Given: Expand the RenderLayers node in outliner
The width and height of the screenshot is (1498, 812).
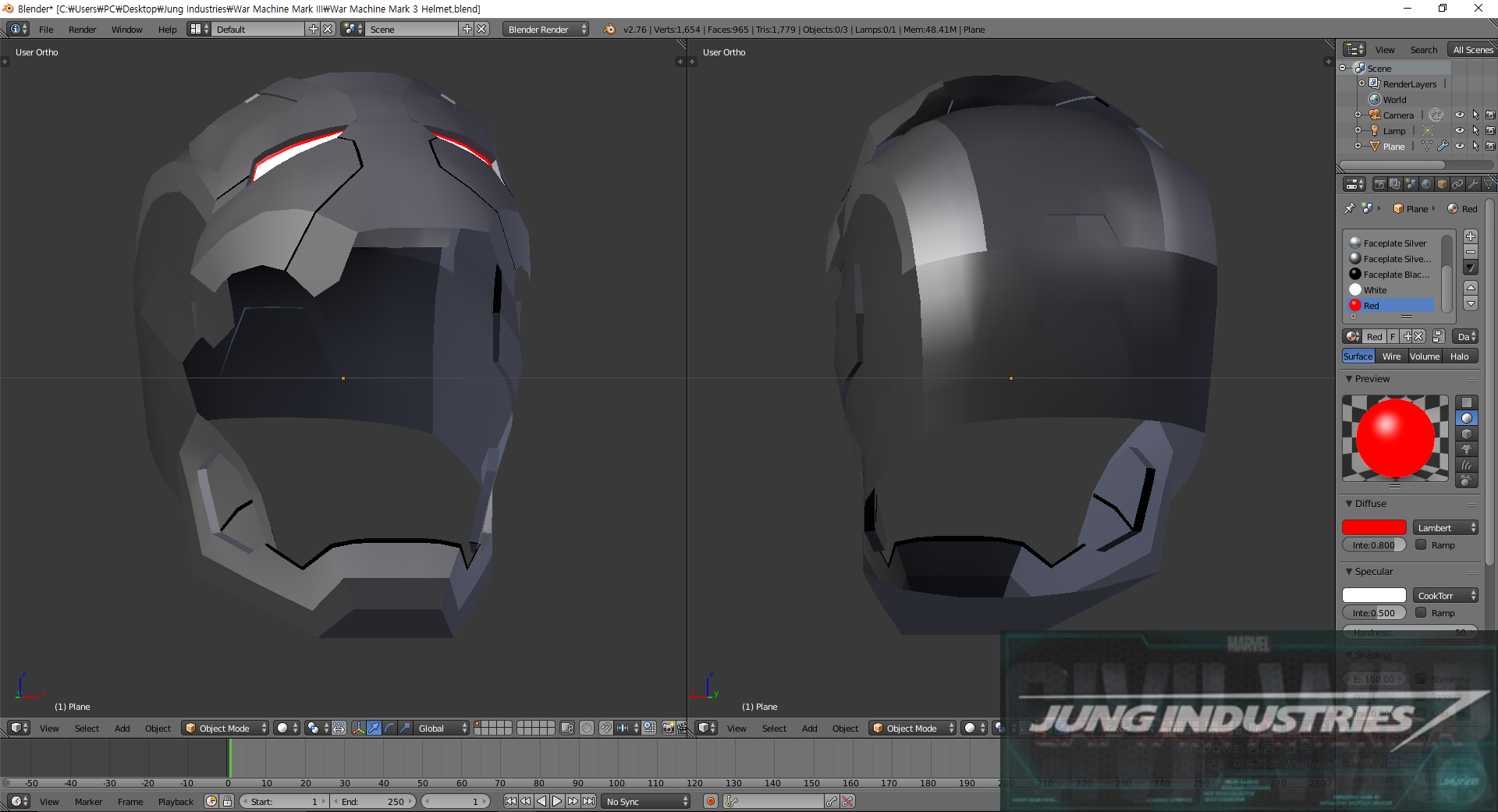Looking at the screenshot, I should click(x=1361, y=83).
